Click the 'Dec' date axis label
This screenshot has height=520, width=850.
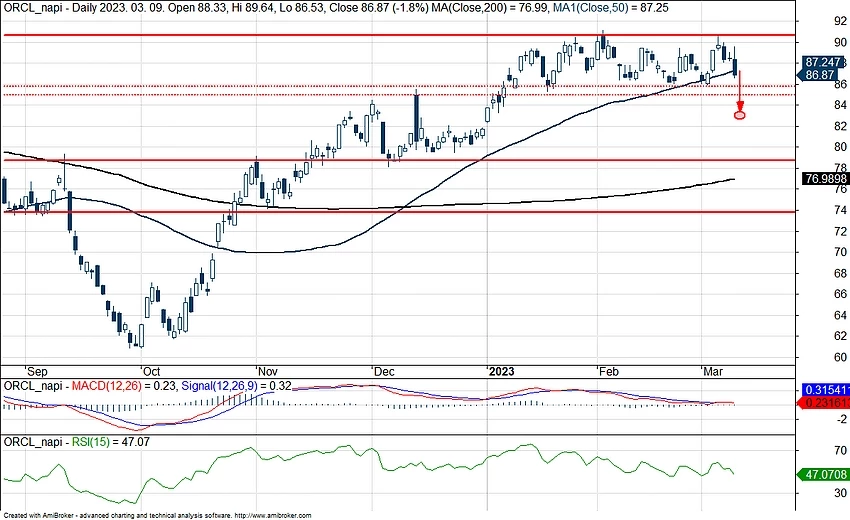(x=384, y=371)
